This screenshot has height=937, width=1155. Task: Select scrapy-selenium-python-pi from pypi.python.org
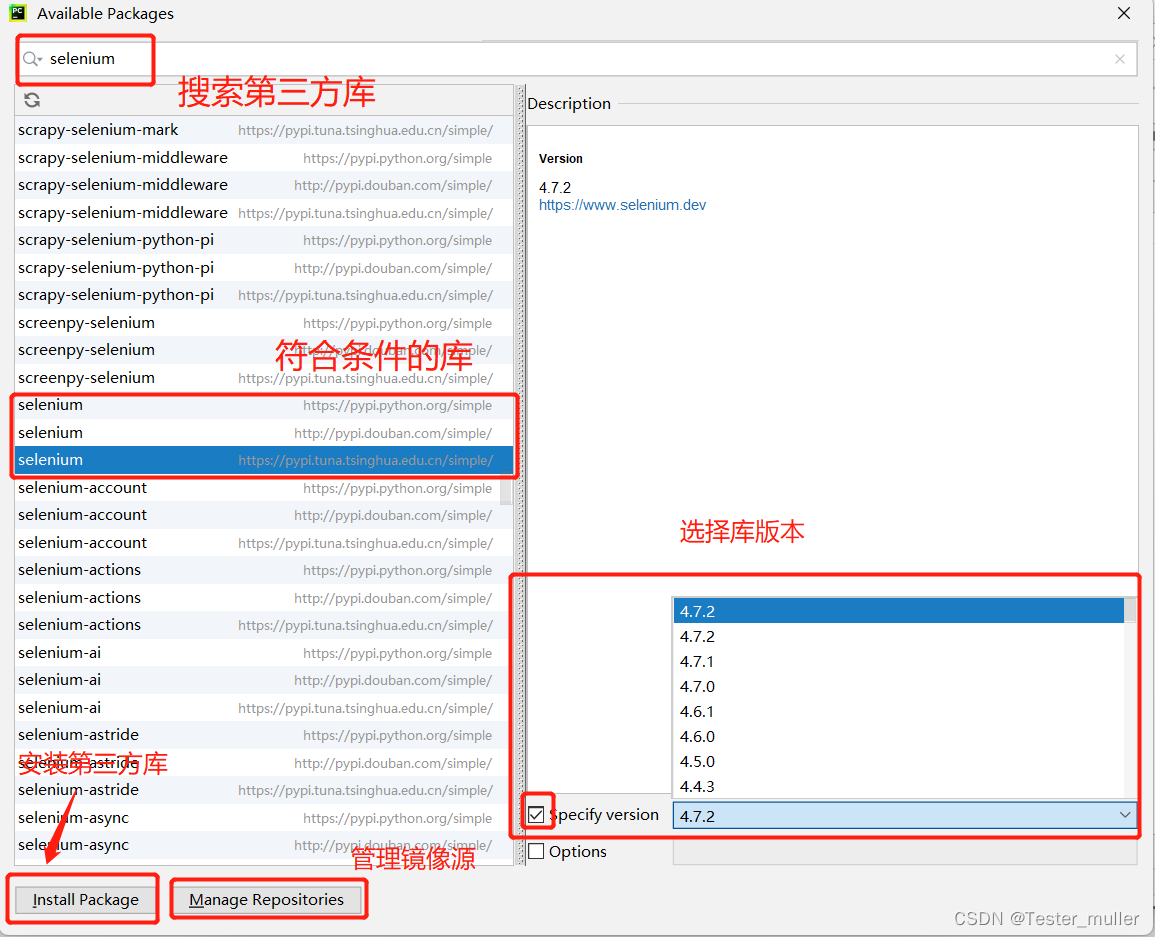tap(264, 240)
